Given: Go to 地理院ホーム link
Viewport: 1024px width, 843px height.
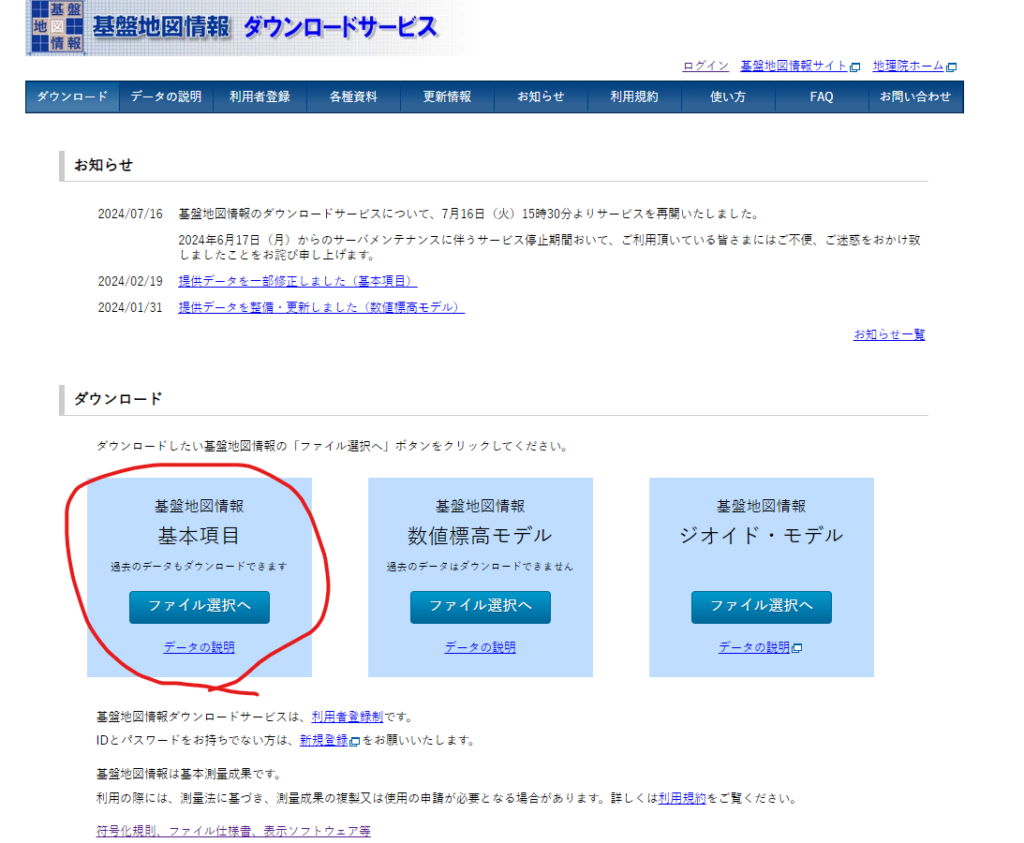Looking at the screenshot, I should coord(908,66).
